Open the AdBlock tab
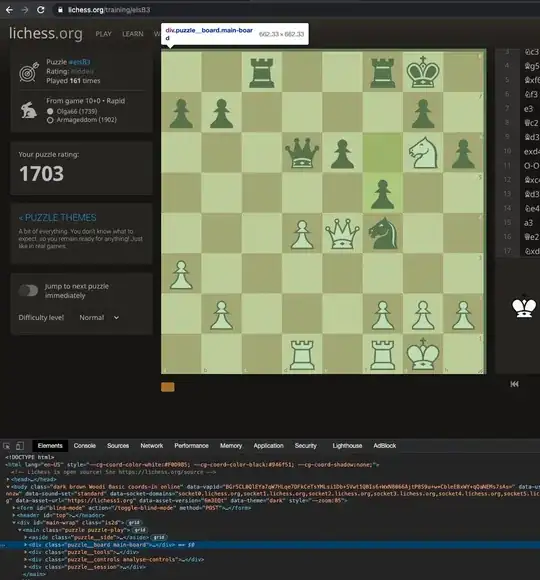 (385, 446)
